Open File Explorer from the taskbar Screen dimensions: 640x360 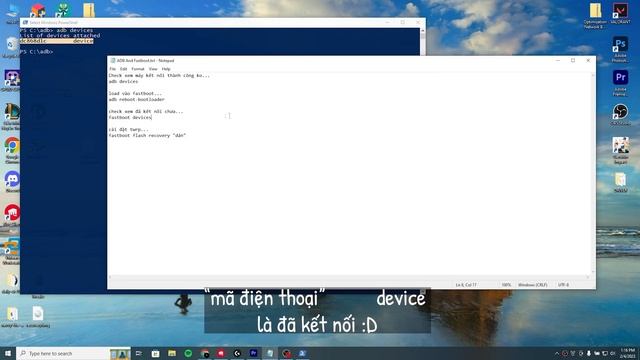click(x=172, y=353)
